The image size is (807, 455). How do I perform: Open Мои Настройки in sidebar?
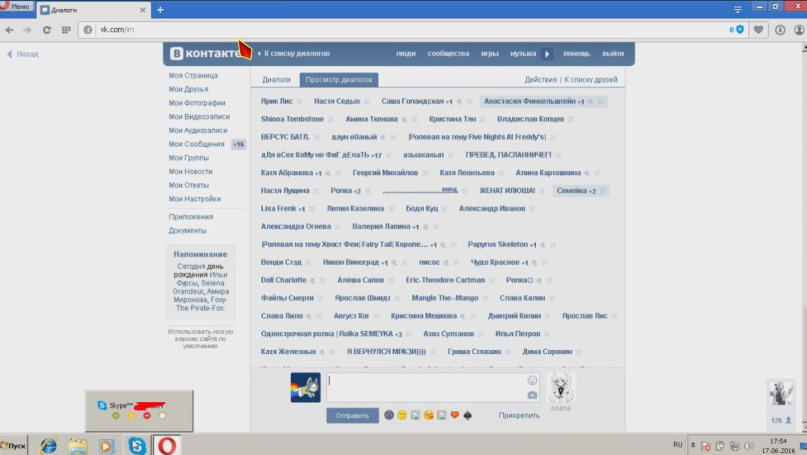[195, 199]
